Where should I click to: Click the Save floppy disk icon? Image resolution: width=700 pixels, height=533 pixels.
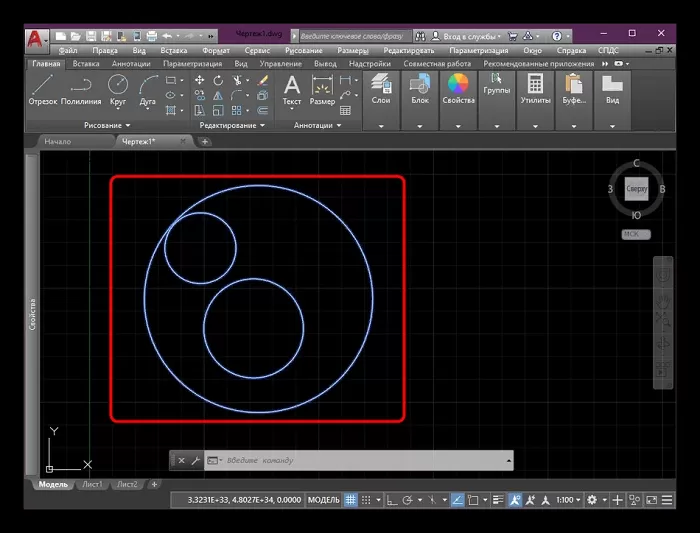click(91, 36)
